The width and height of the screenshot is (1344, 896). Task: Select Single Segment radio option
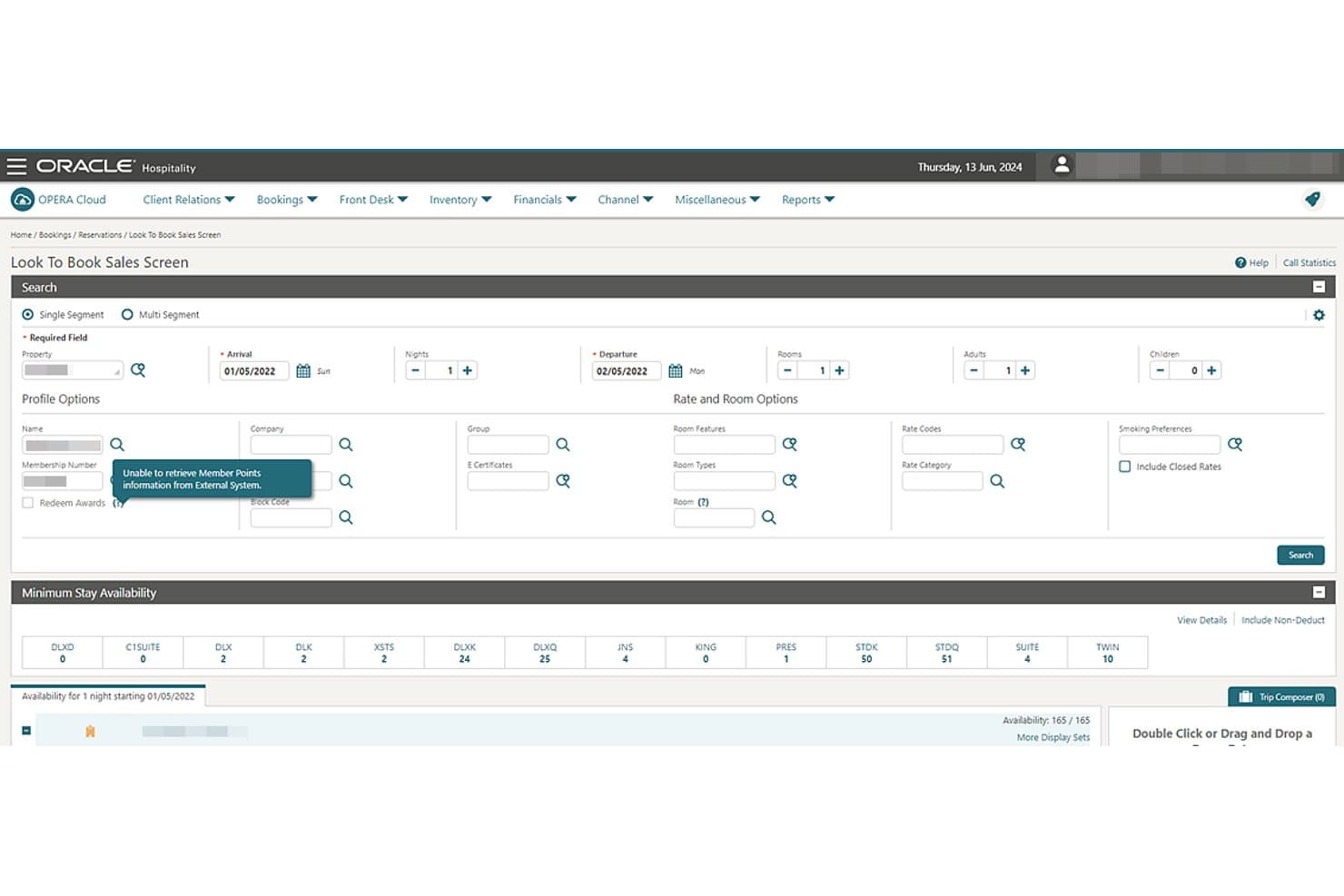pos(27,315)
